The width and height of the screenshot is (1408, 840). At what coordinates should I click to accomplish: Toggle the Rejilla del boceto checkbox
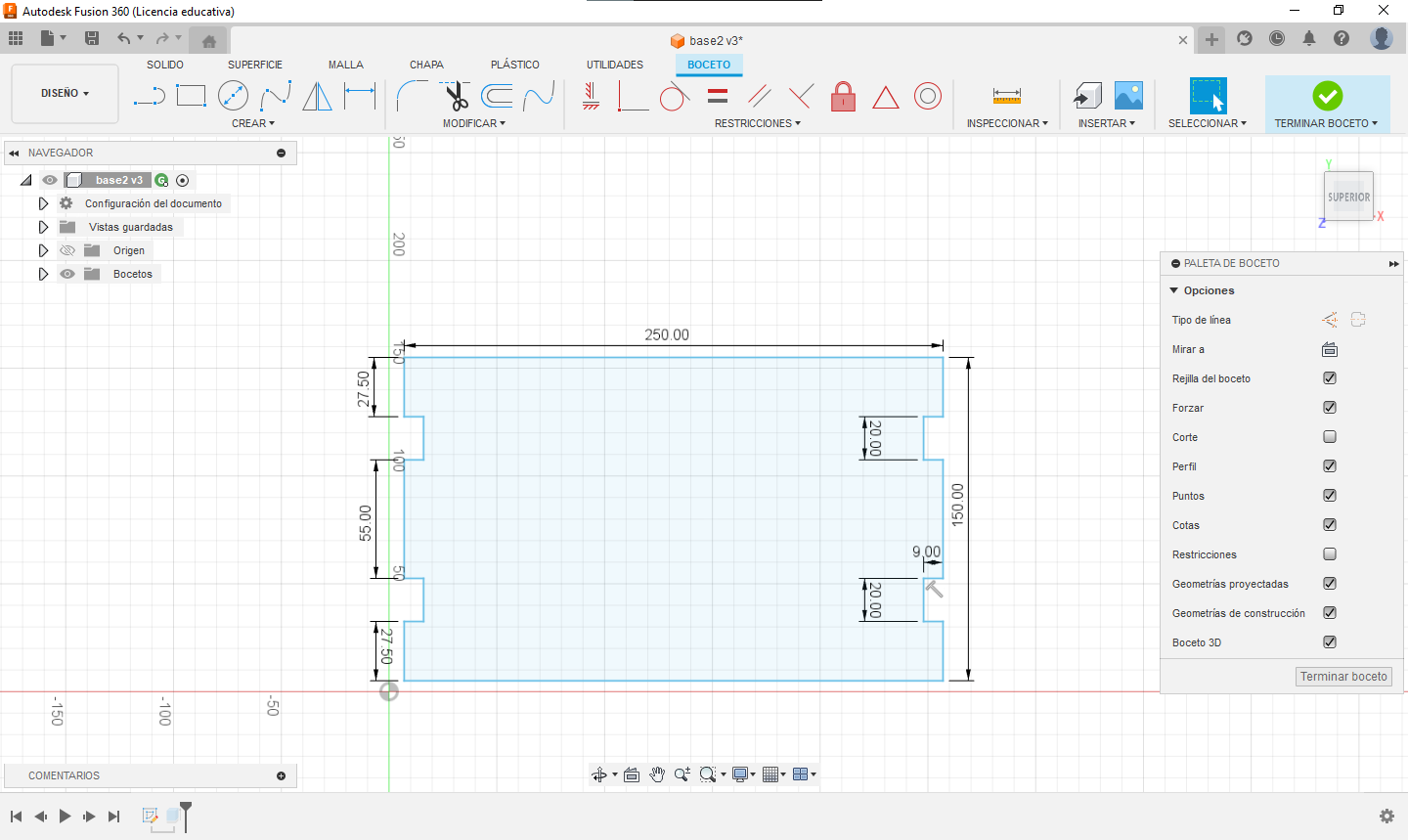point(1330,378)
